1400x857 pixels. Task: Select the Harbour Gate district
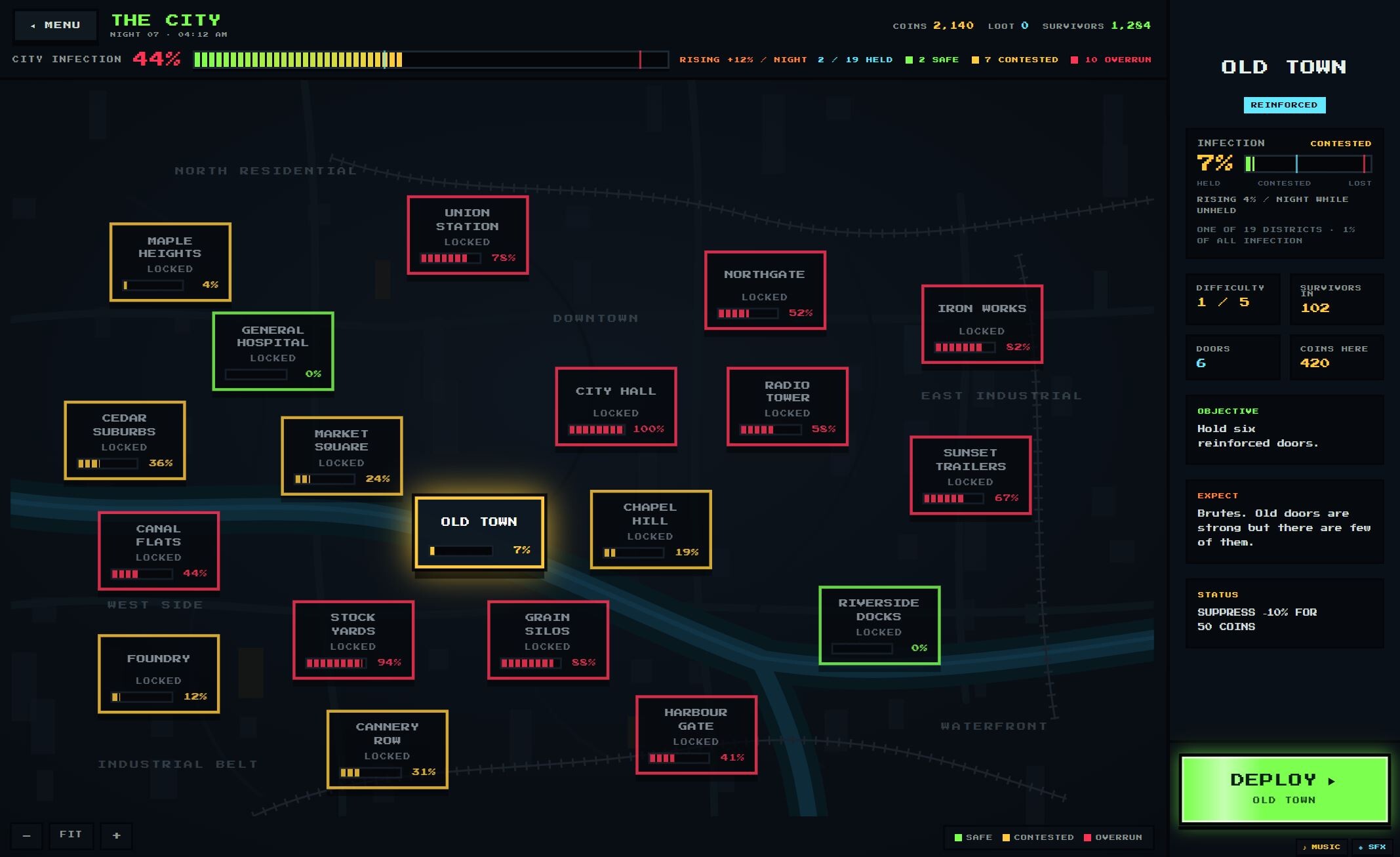point(696,735)
